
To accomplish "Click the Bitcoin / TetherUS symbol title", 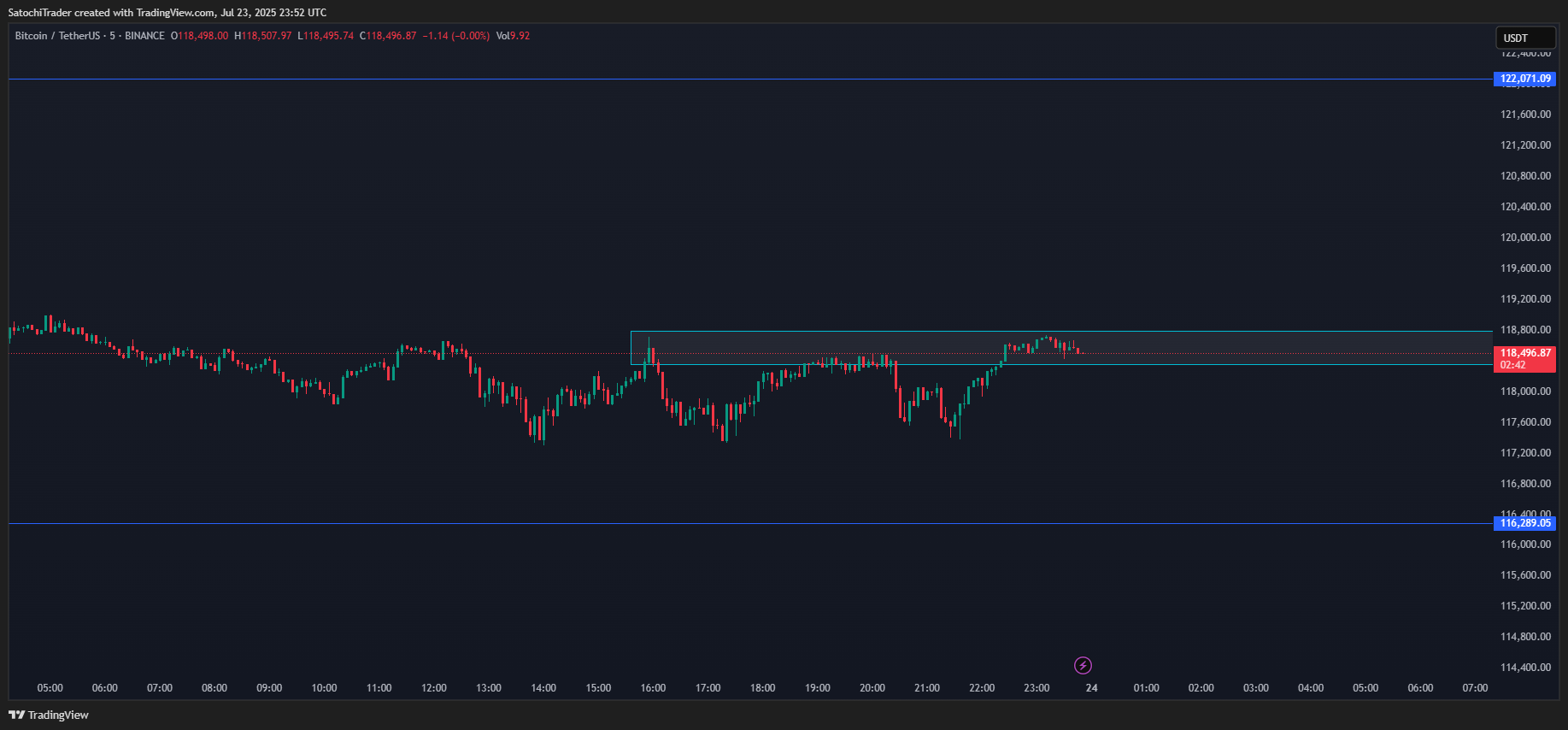I will coord(57,36).
